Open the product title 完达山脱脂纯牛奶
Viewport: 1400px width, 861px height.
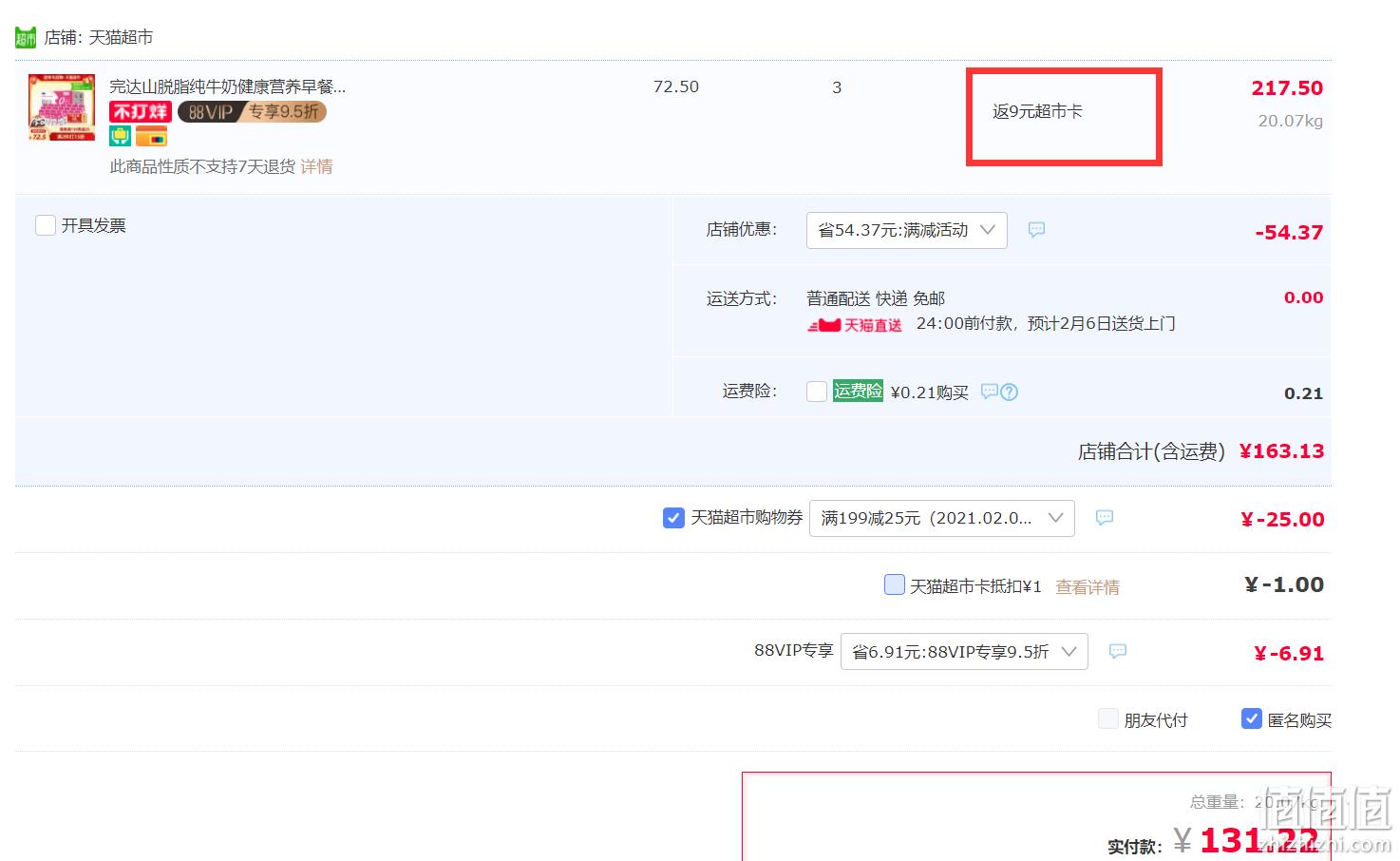tap(227, 86)
